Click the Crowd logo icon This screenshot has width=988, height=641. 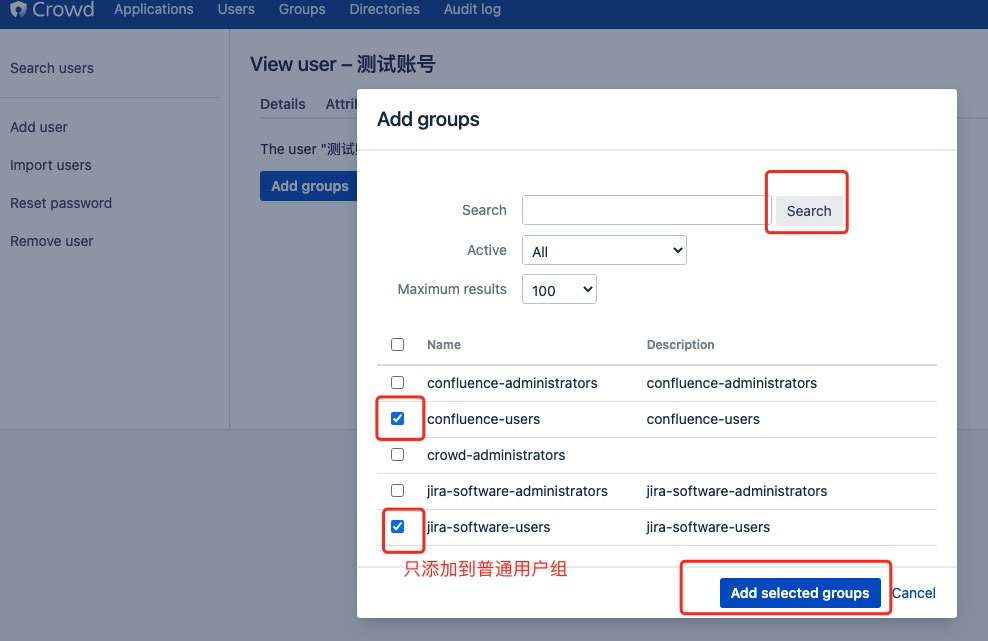pos(18,9)
